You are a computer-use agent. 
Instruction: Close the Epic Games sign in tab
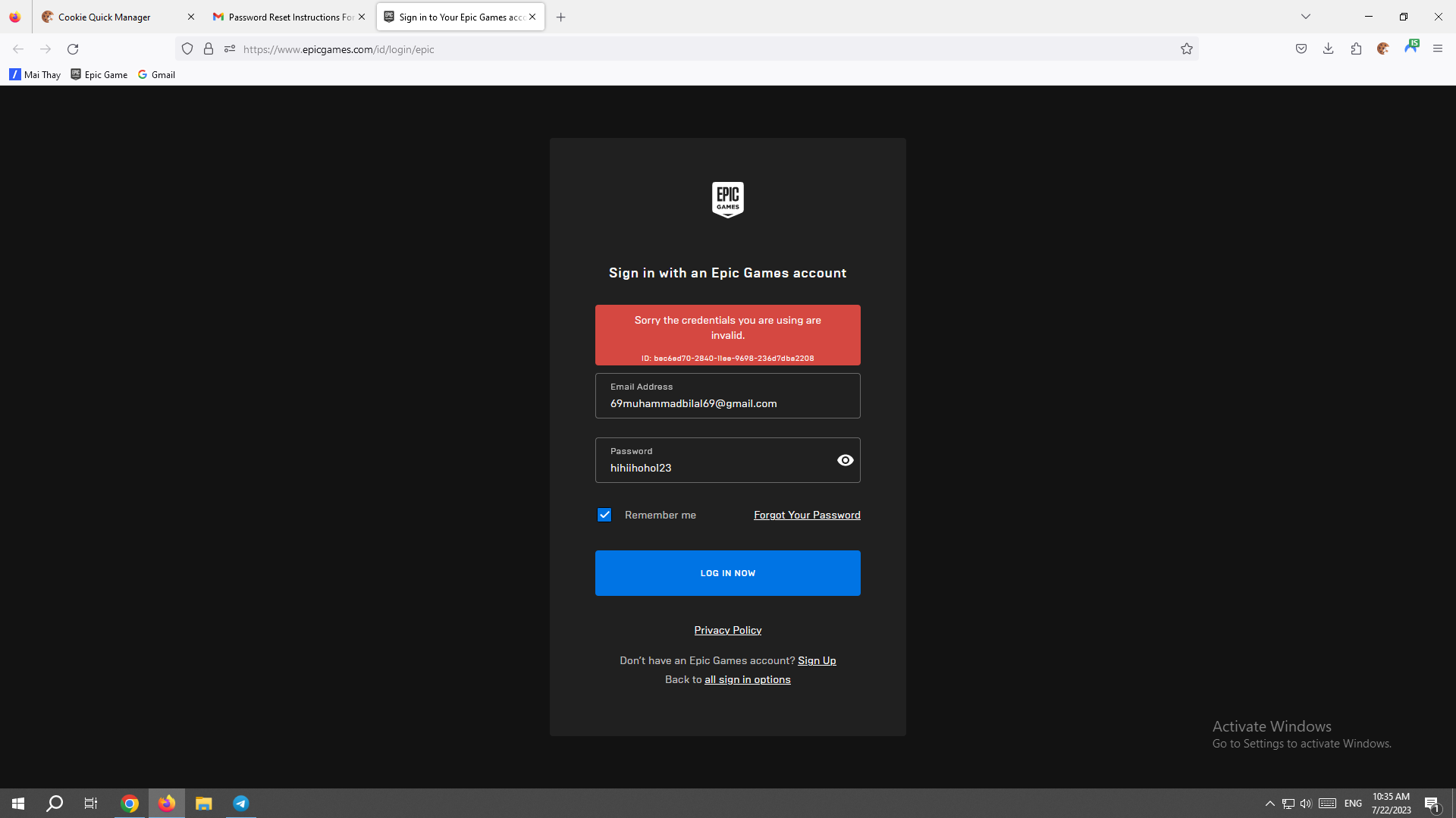[x=532, y=17]
